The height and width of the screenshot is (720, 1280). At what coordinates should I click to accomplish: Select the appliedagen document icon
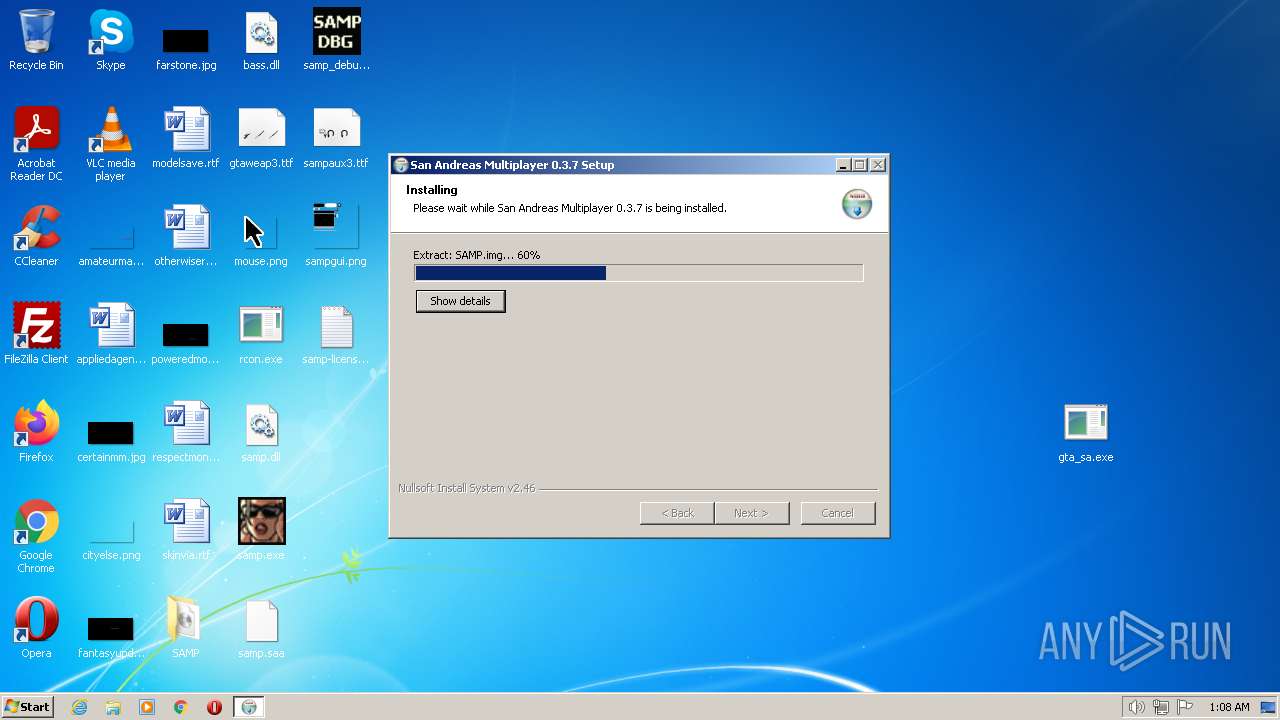pyautogui.click(x=111, y=334)
